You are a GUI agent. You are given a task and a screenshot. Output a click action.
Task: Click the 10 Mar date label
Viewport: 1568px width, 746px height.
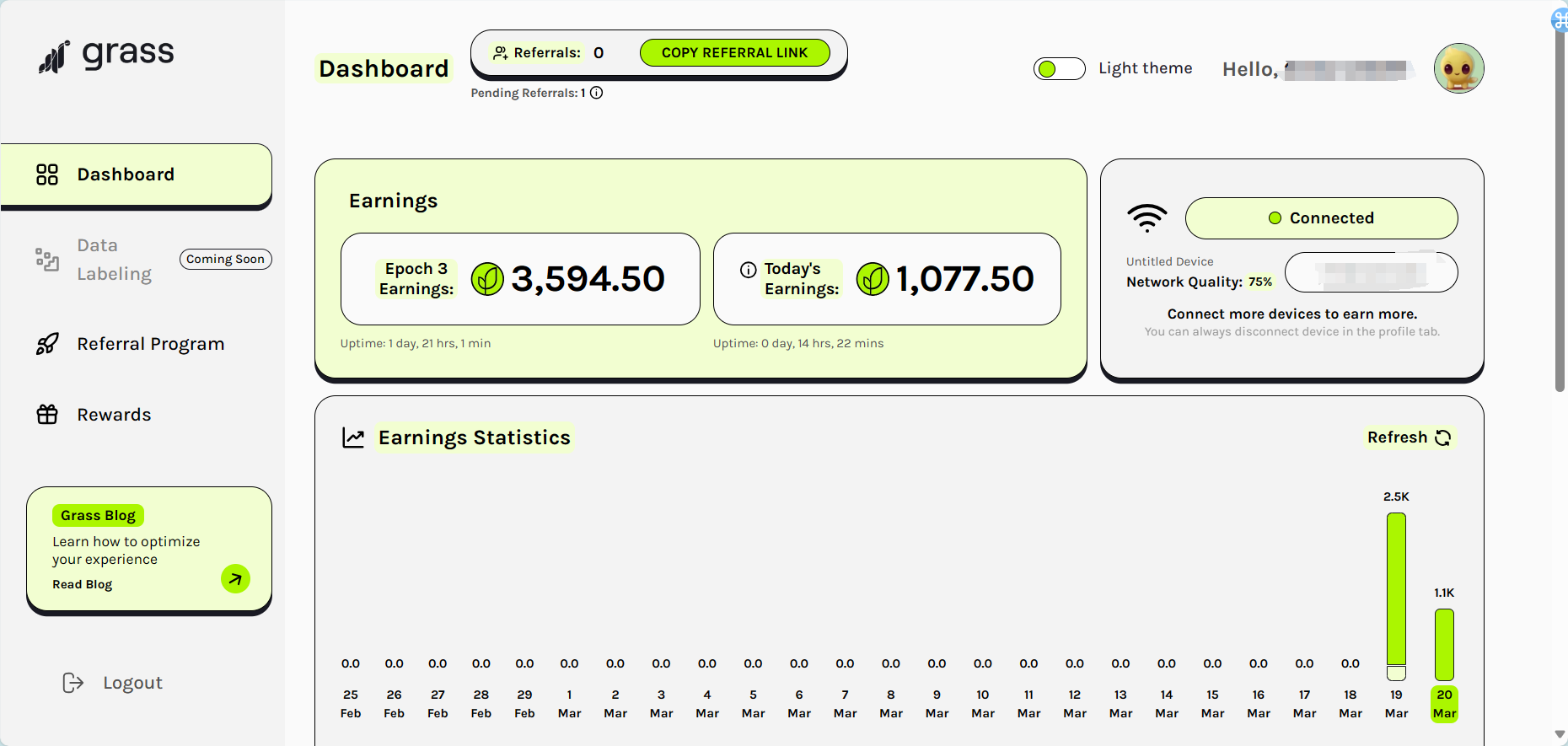(x=983, y=704)
